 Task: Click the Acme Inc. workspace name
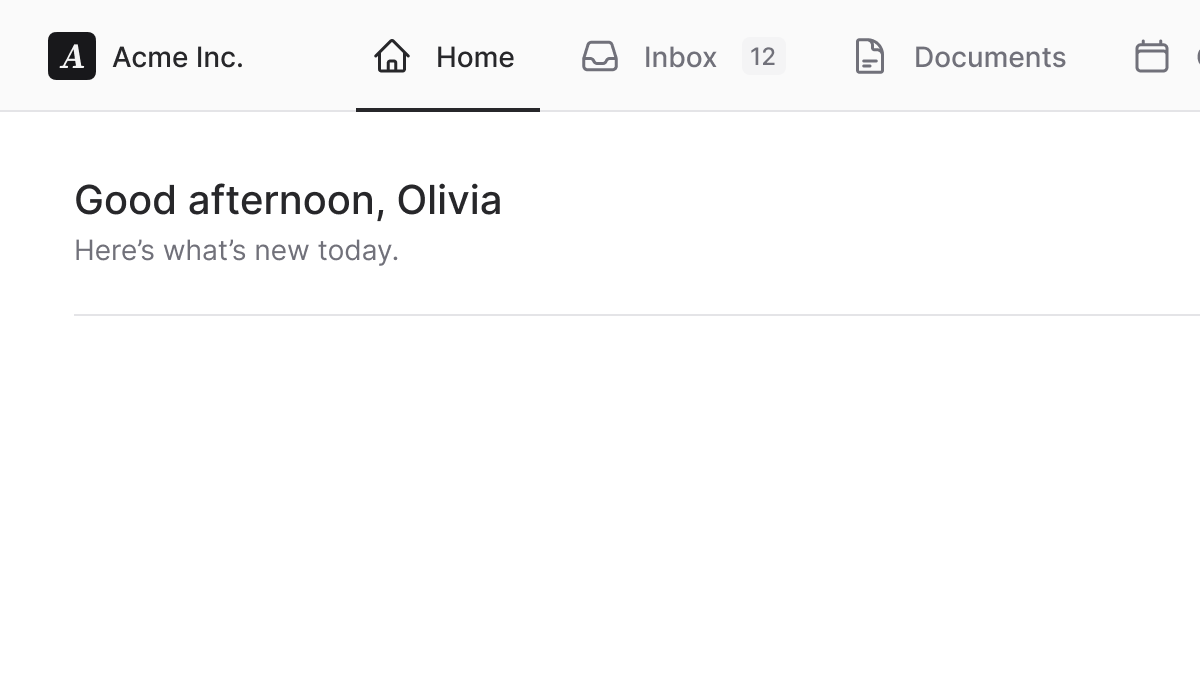[x=177, y=57]
